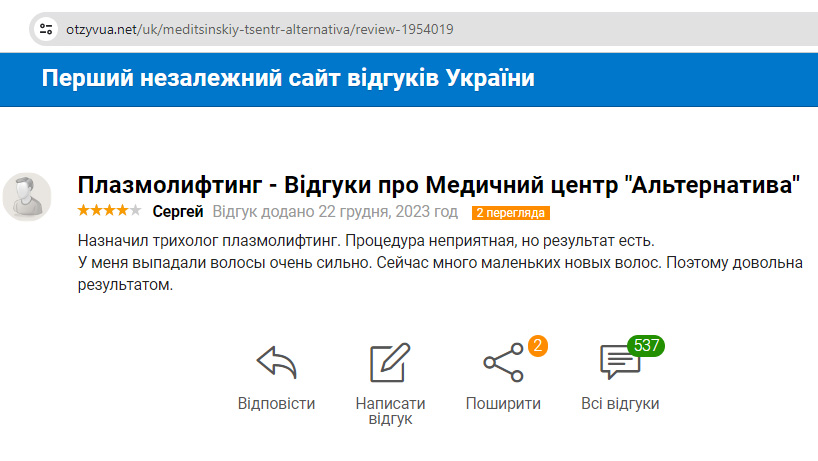The image size is (818, 461).
Task: Open the author name Сергей
Action: (178, 212)
